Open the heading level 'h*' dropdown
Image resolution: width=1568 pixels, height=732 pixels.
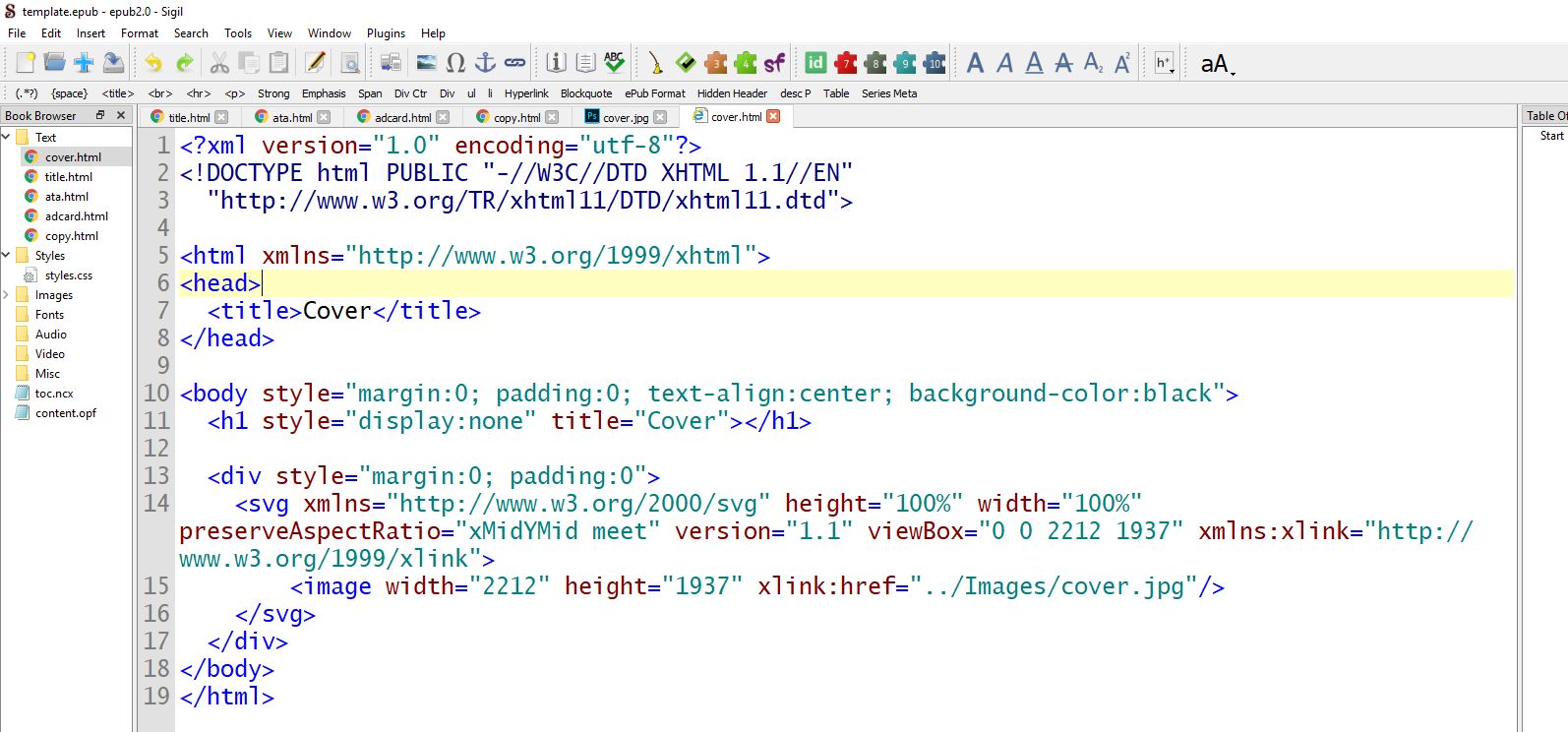[1165, 63]
